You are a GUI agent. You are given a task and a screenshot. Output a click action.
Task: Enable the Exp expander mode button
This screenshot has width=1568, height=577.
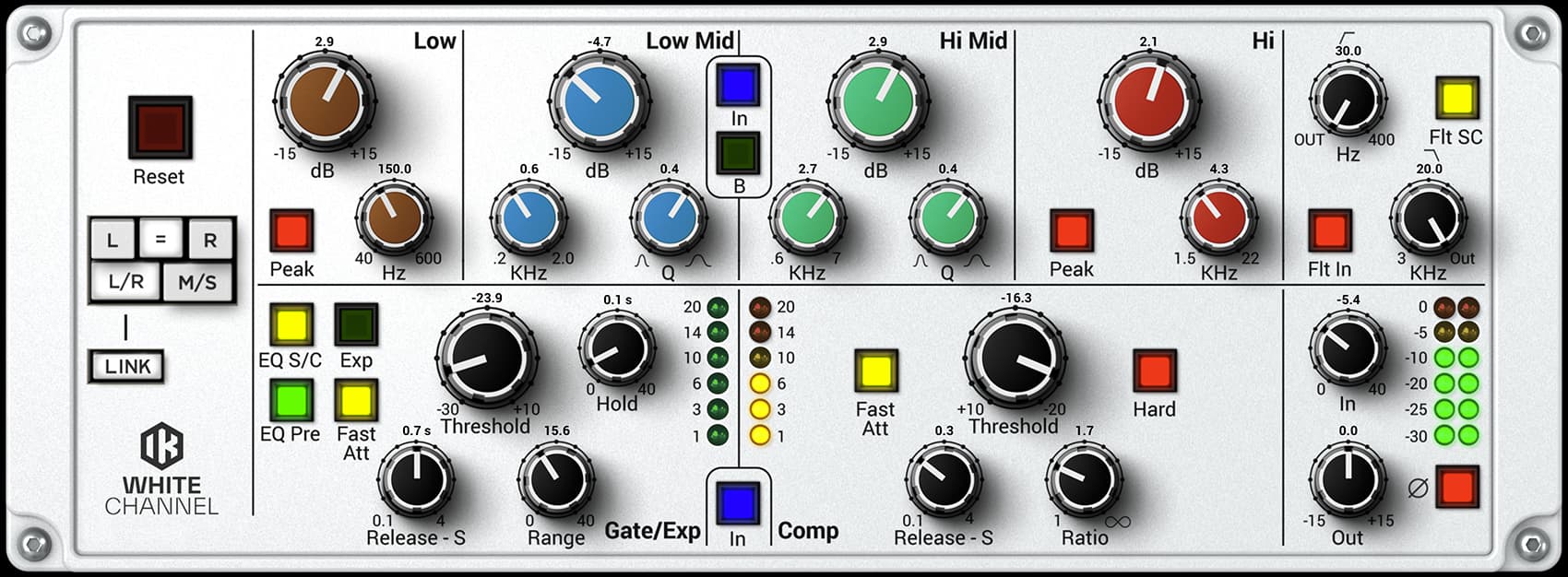click(356, 324)
